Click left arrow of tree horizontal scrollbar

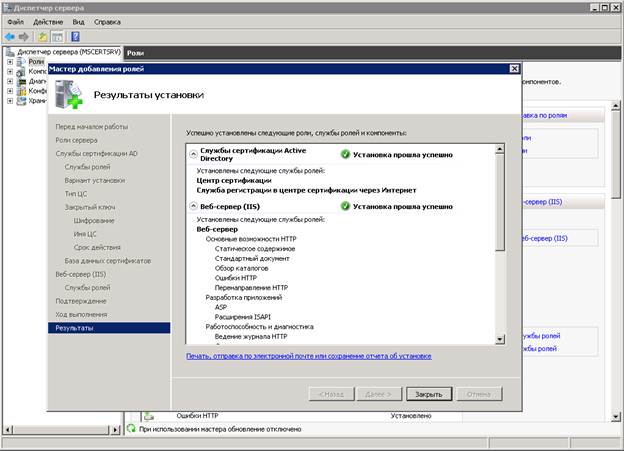click(8, 430)
